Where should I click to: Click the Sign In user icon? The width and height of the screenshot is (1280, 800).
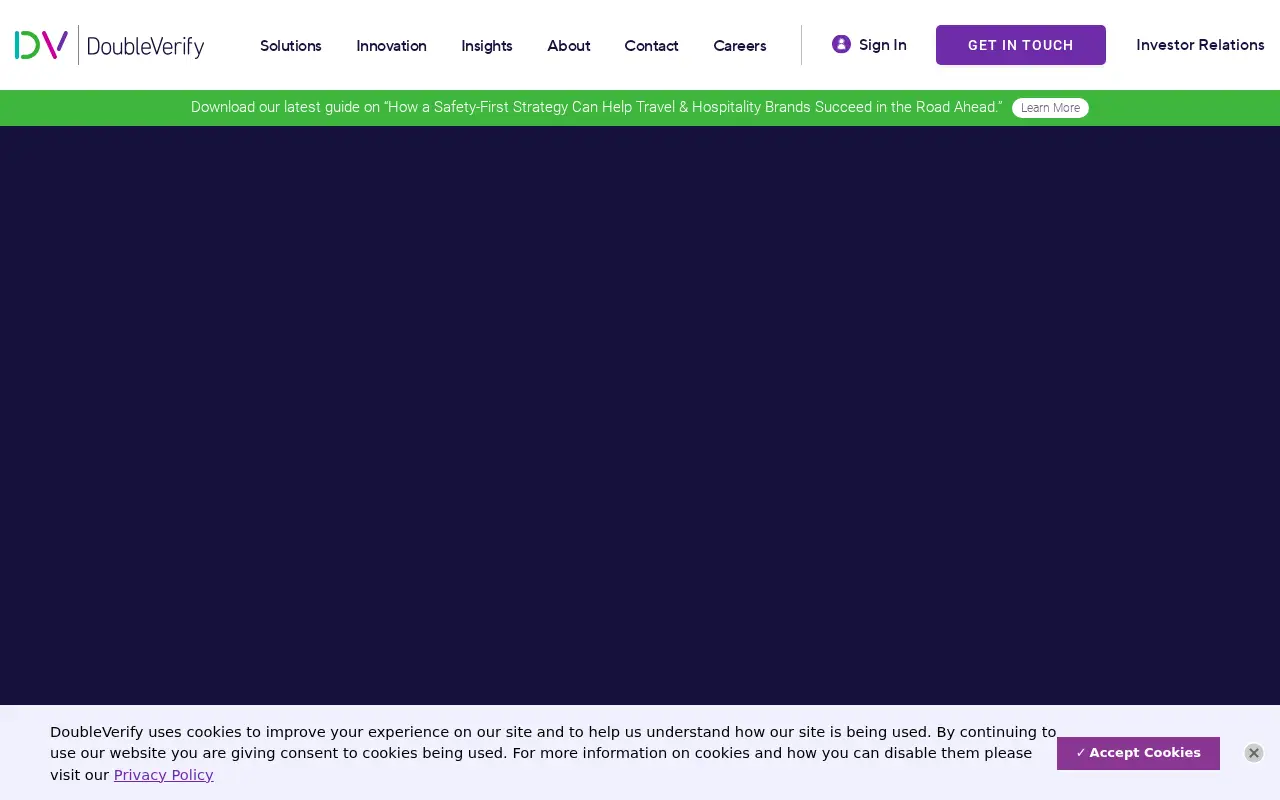coord(841,44)
